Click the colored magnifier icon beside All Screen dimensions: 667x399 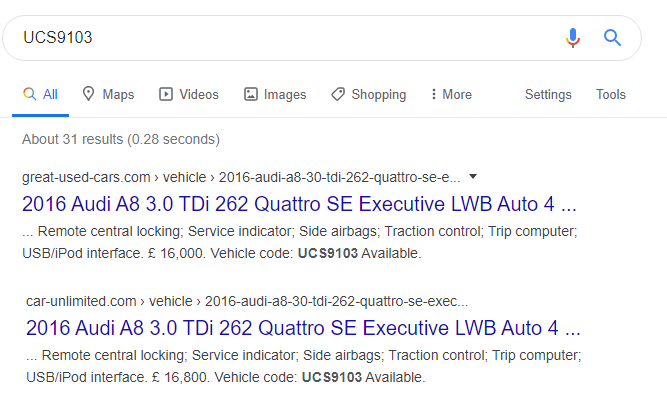[29, 94]
